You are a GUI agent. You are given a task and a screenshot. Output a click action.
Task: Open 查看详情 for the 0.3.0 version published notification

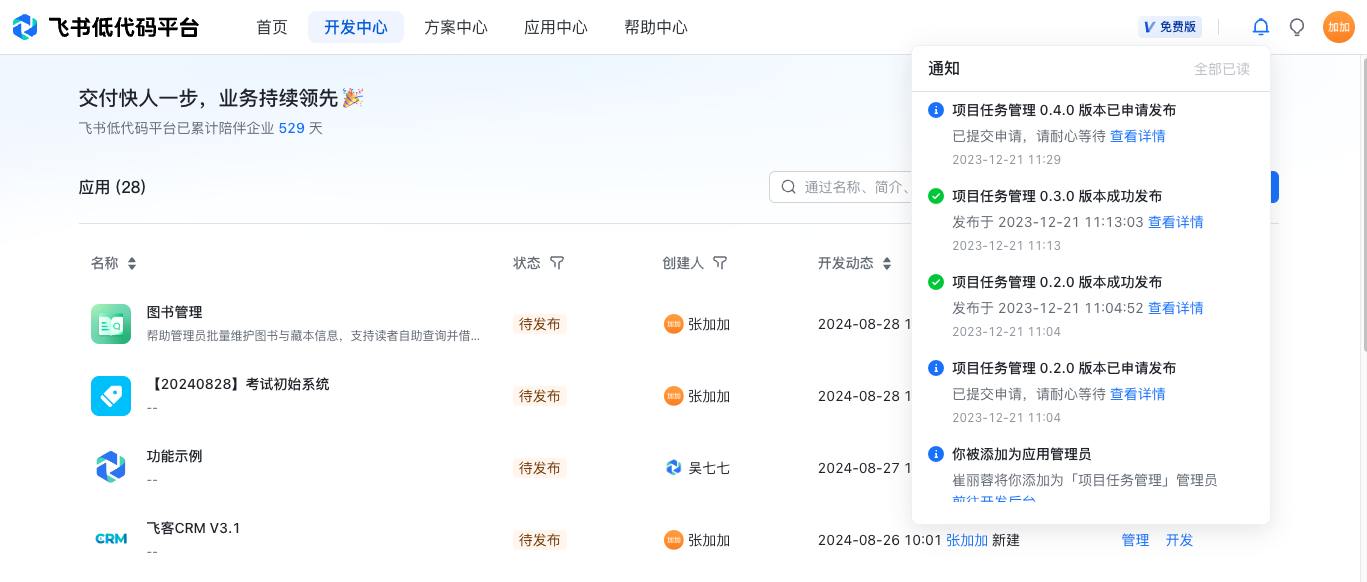[x=1176, y=222]
